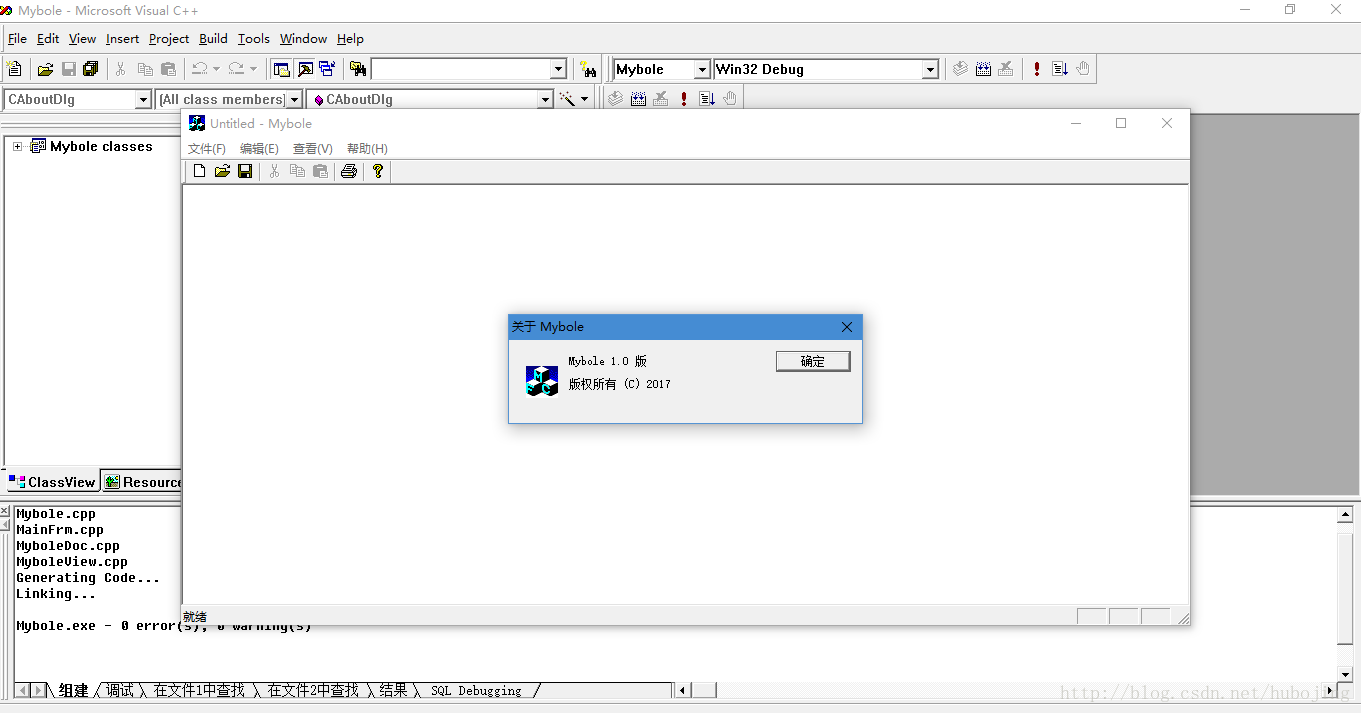Close the 关于 Mybole dialog

[x=847, y=327]
